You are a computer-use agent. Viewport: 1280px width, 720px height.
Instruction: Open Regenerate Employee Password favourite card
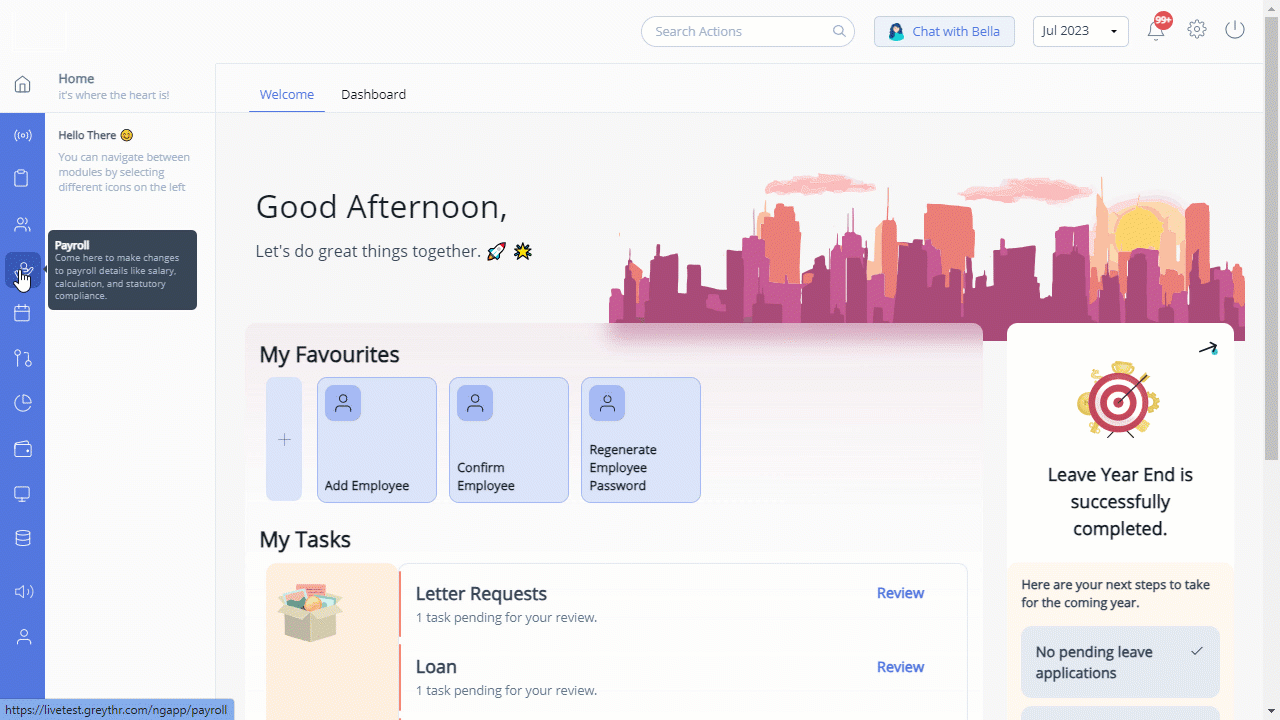pyautogui.click(x=641, y=440)
